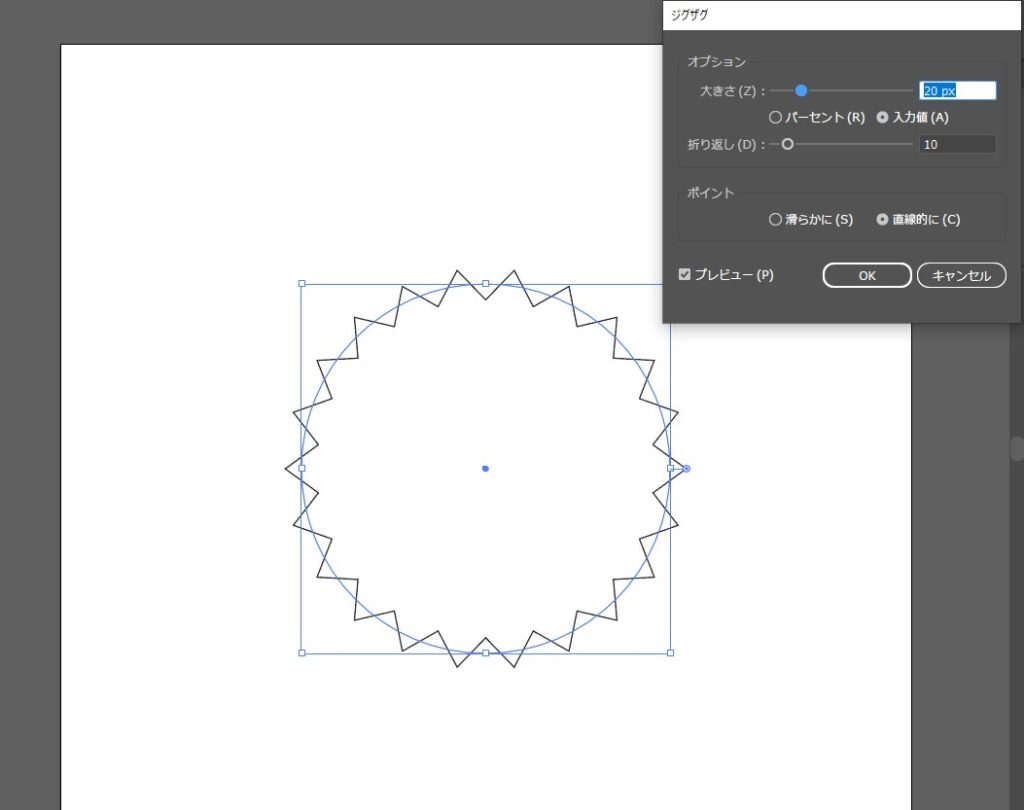
Task: Select the 入力値 radio button
Action: point(882,118)
